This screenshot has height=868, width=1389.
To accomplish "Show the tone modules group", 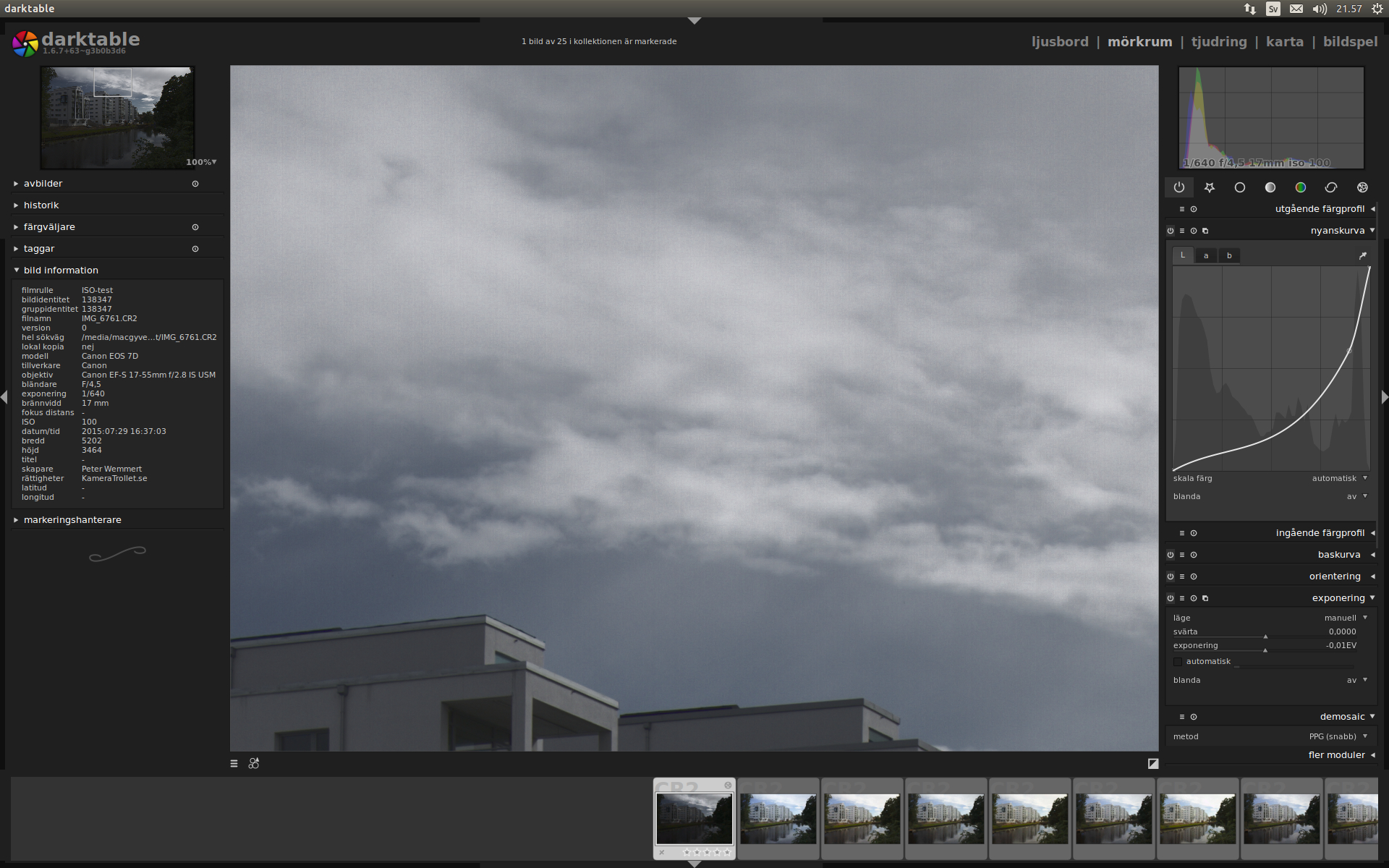I will (1270, 187).
